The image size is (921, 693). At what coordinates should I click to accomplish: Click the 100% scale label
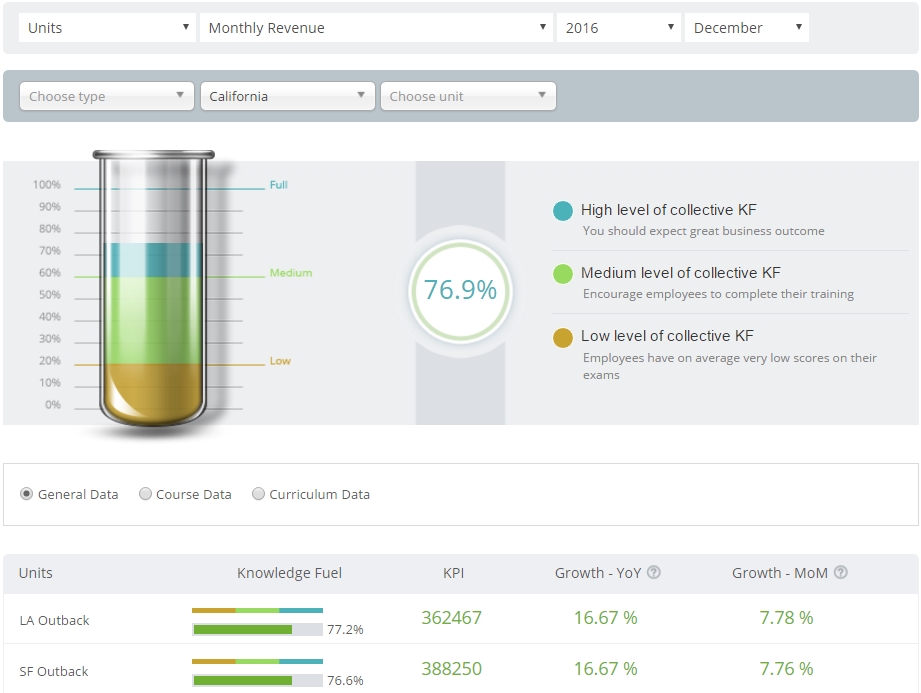coord(47,184)
